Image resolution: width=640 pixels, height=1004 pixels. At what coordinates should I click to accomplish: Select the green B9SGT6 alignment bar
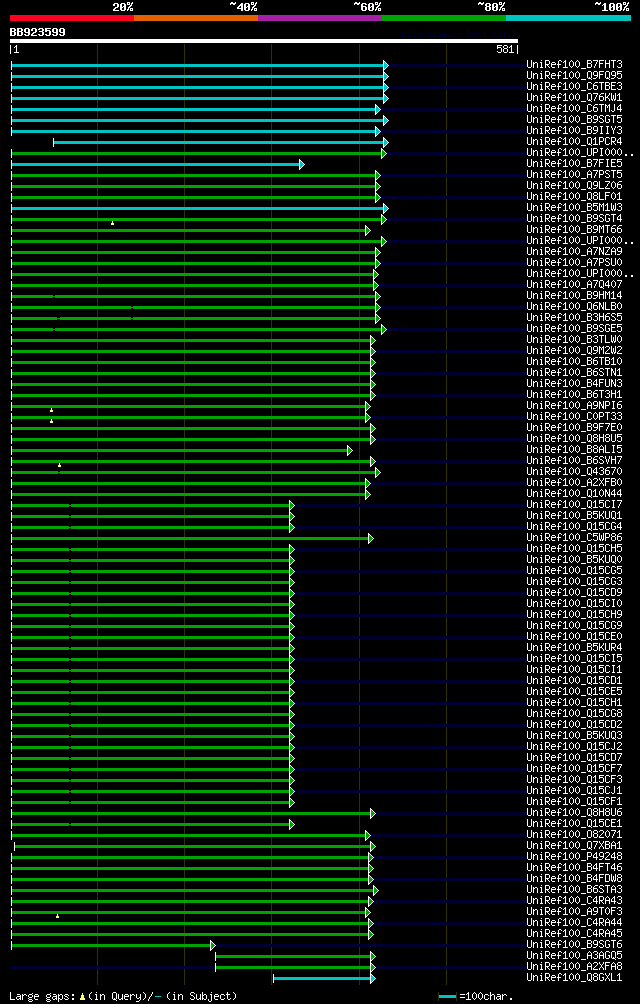pyautogui.click(x=111, y=946)
